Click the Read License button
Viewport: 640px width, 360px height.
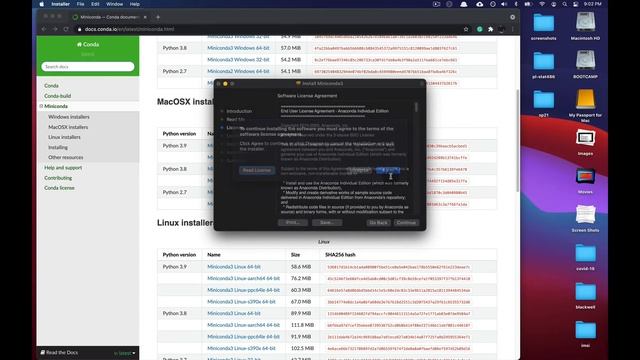coord(257,170)
